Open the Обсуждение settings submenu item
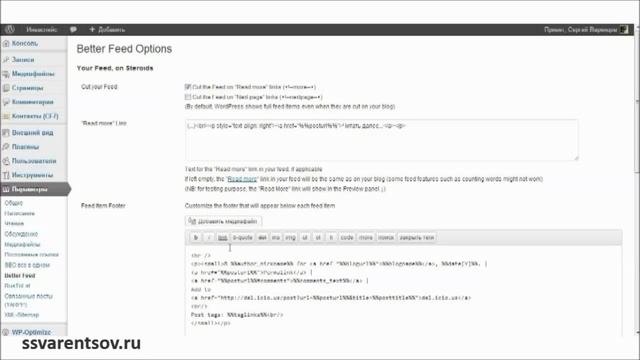This screenshot has height=360, width=640. 21,234
